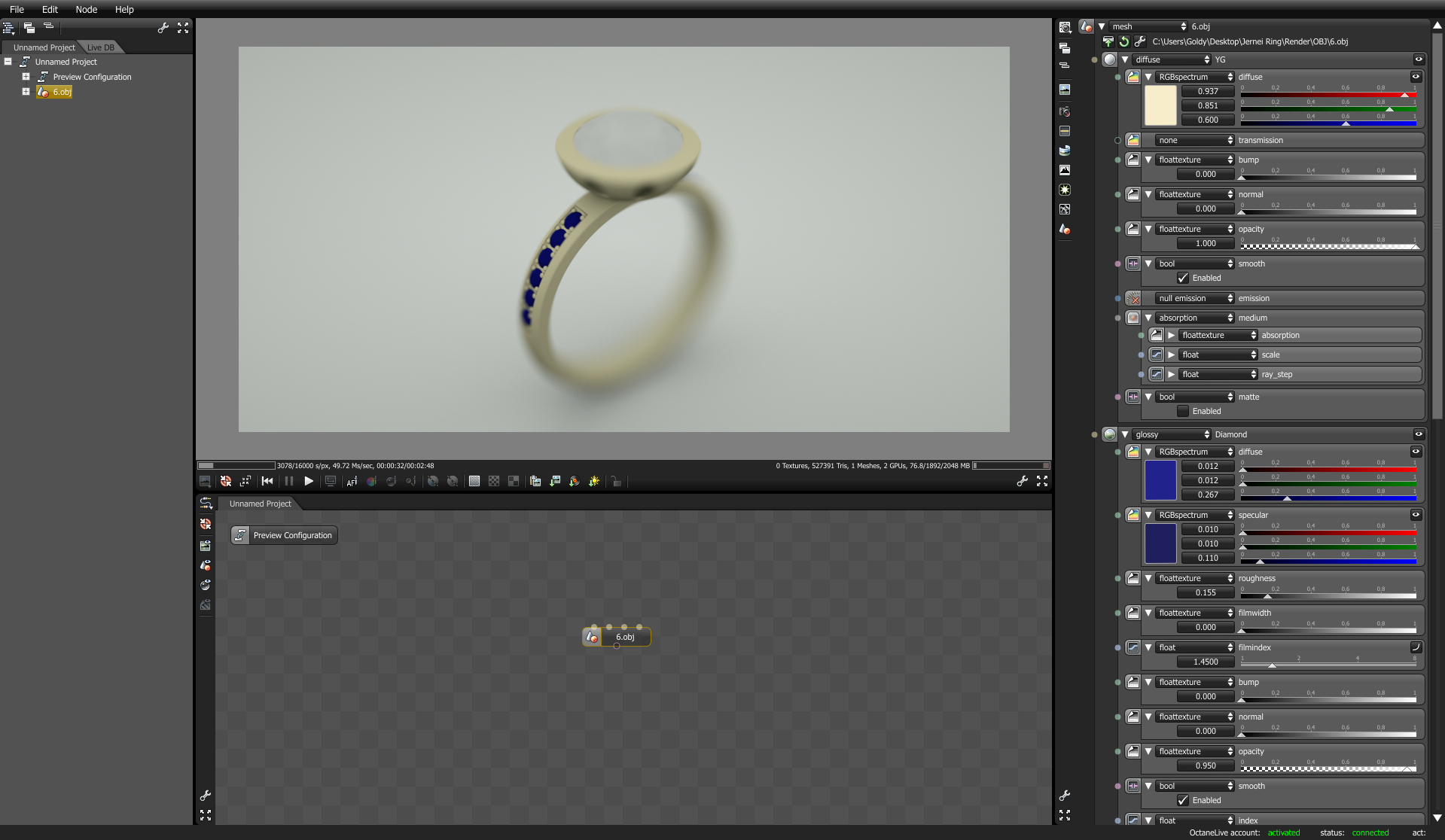Click the blue Diamond diffuse color swatch
Screen dimensions: 1445x840
1160,480
